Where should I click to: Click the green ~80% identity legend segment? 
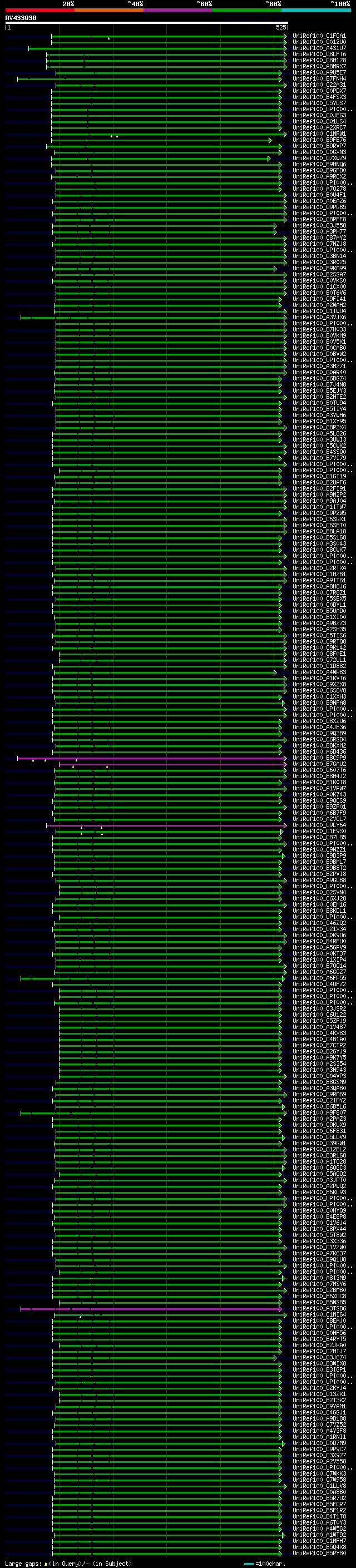(x=247, y=10)
